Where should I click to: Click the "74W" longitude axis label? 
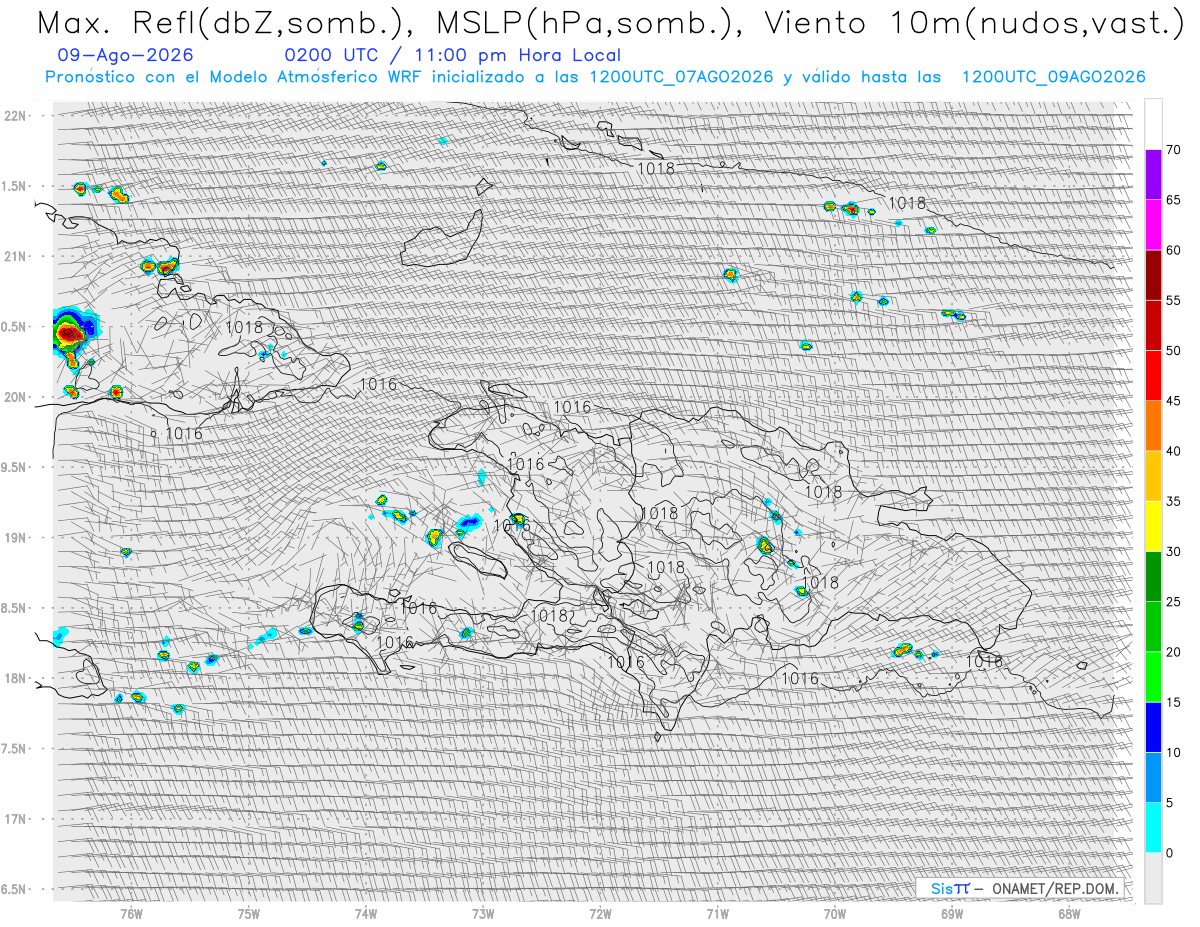pyautogui.click(x=366, y=913)
